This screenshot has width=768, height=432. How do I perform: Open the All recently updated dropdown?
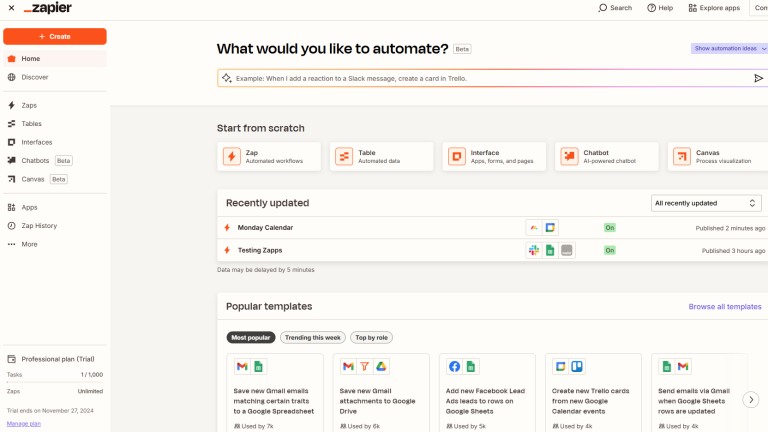click(x=706, y=203)
